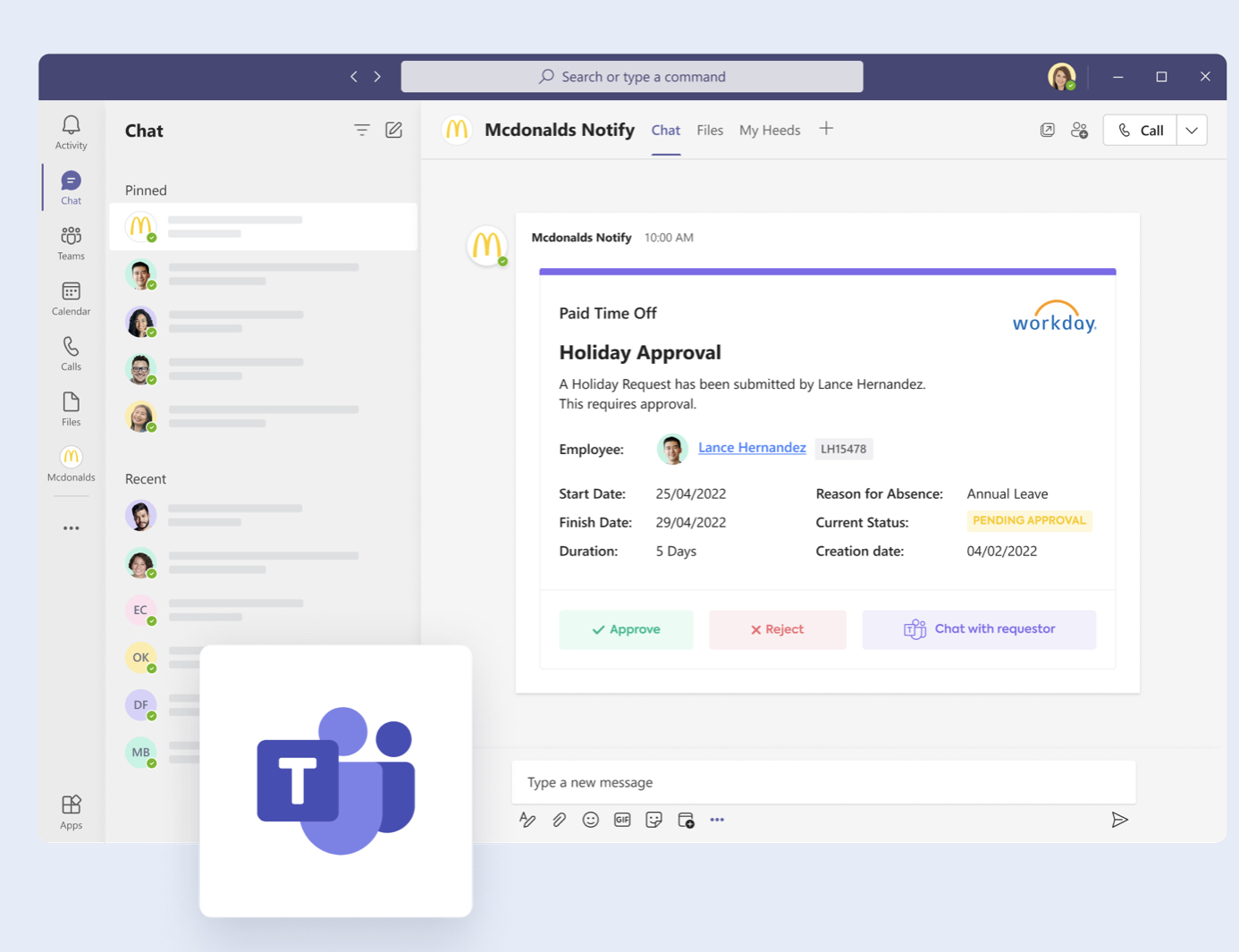
Task: Click the Type a new message field
Action: pyautogui.click(x=823, y=782)
